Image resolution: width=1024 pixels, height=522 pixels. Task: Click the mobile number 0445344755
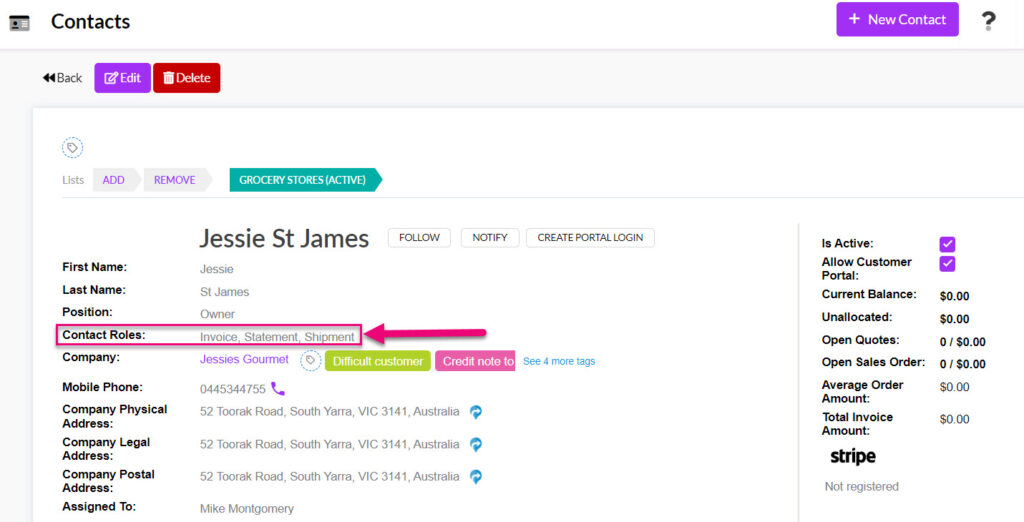pyautogui.click(x=232, y=389)
